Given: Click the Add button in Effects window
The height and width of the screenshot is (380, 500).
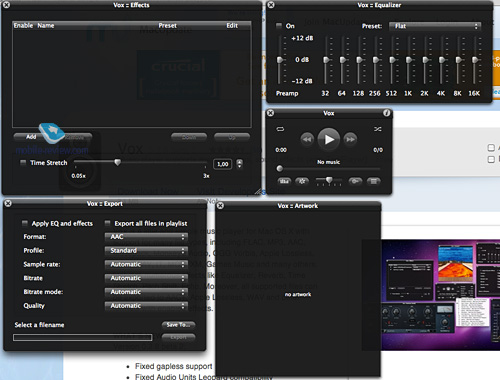Looking at the screenshot, I should 31,137.
